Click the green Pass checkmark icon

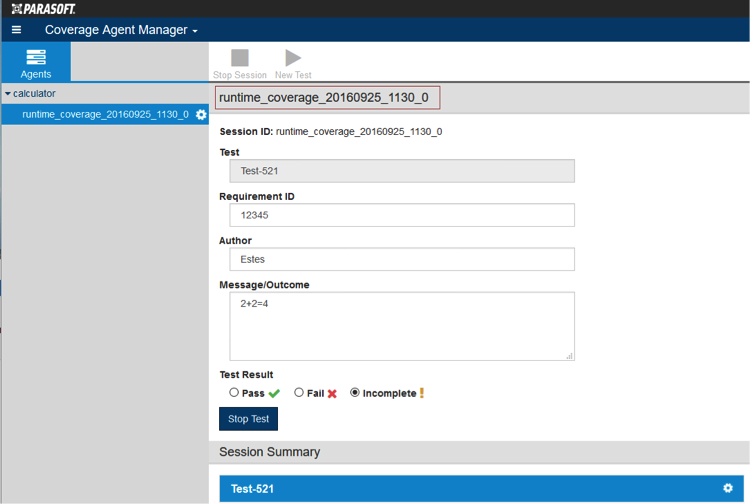[274, 394]
